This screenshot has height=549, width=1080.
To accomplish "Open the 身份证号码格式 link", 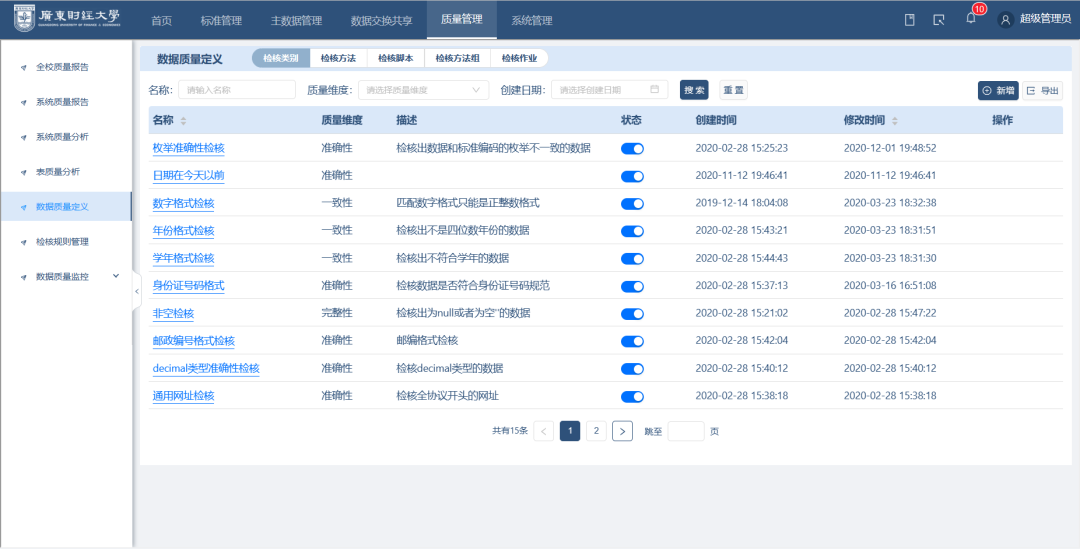I will pyautogui.click(x=188, y=286).
